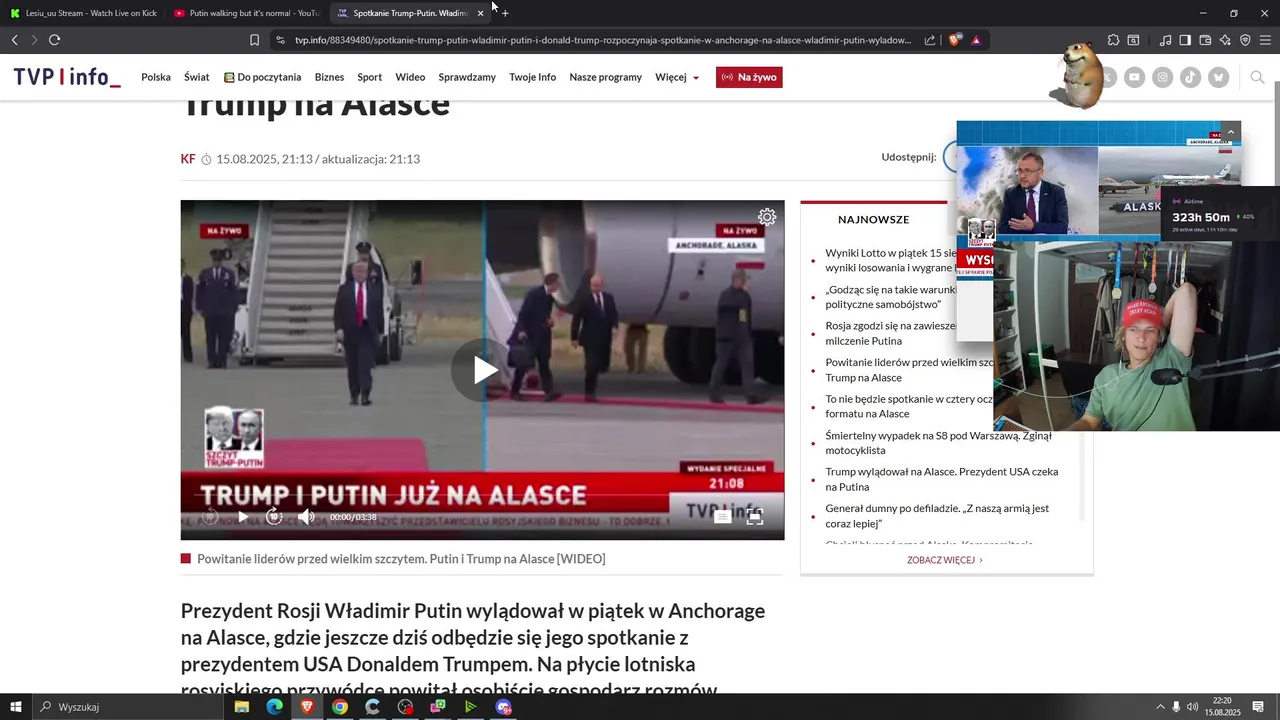Open the Sport menu section

[370, 77]
